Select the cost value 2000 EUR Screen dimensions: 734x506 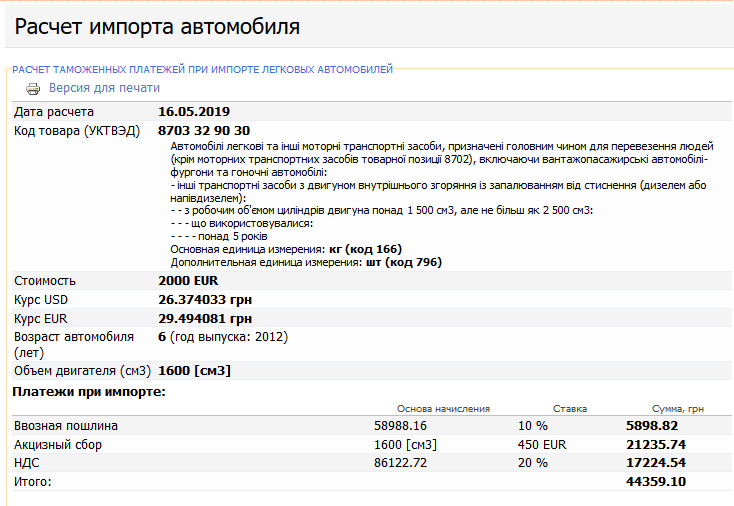coord(188,281)
